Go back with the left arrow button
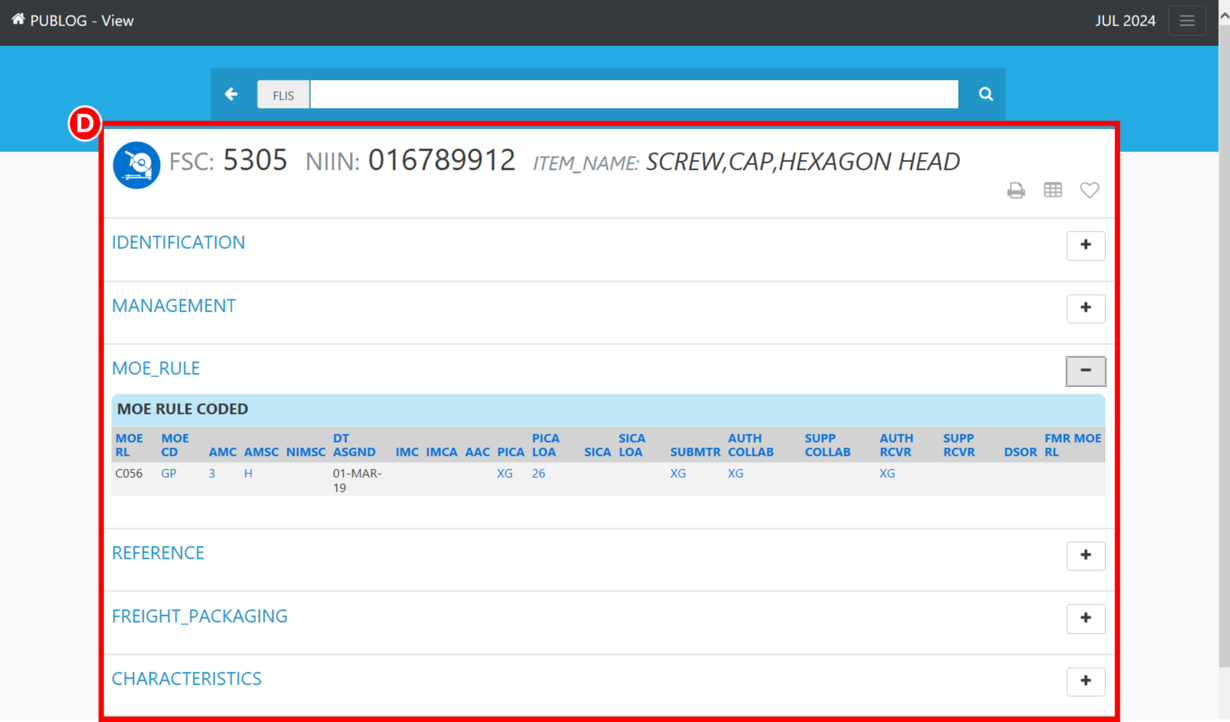Viewport: 1230px width, 722px height. (232, 94)
